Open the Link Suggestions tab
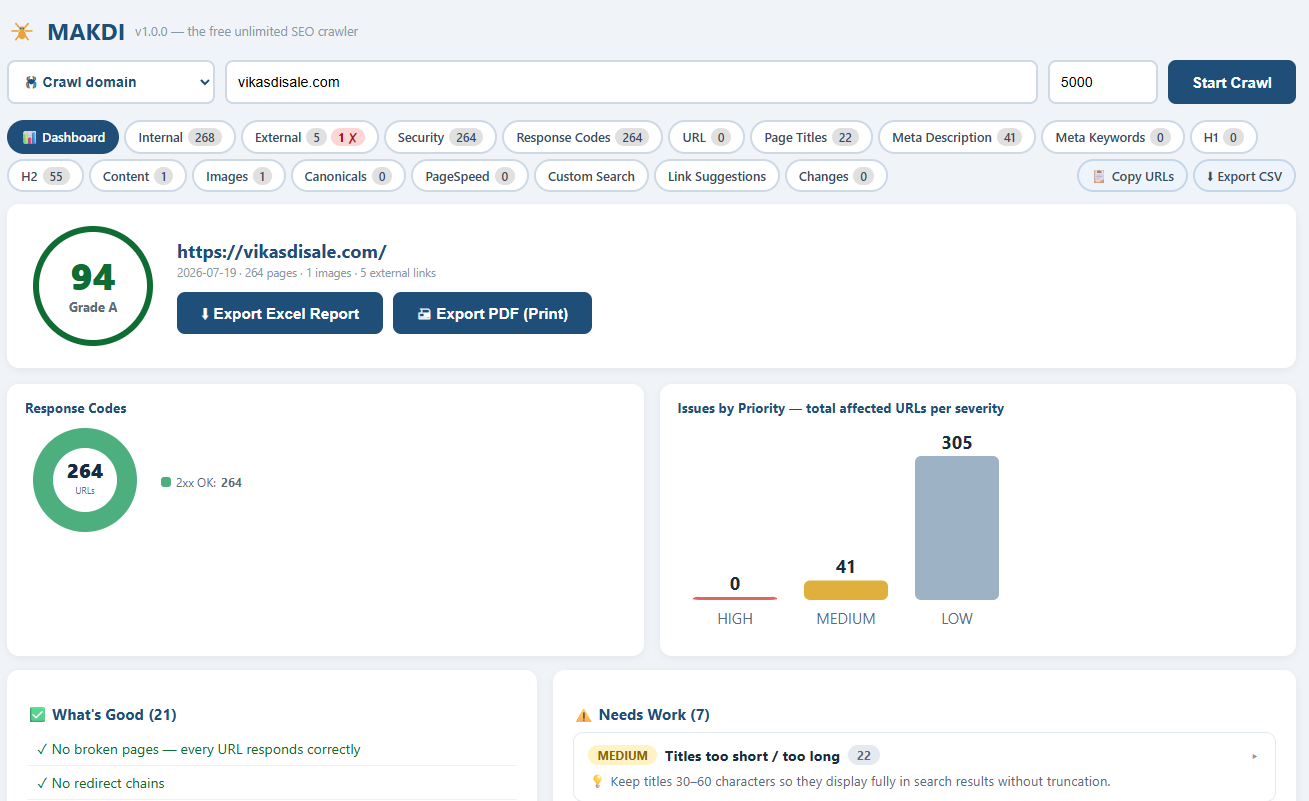This screenshot has height=801, width=1309. click(717, 176)
